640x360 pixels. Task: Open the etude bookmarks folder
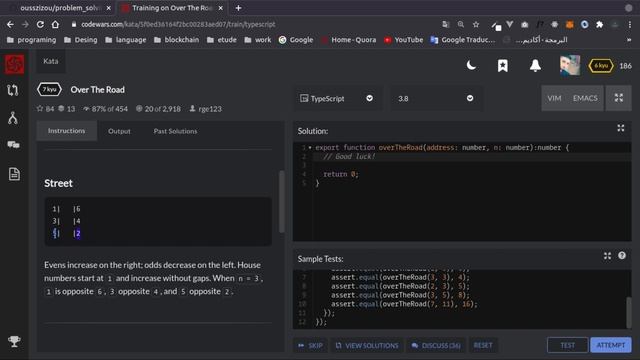pyautogui.click(x=222, y=40)
